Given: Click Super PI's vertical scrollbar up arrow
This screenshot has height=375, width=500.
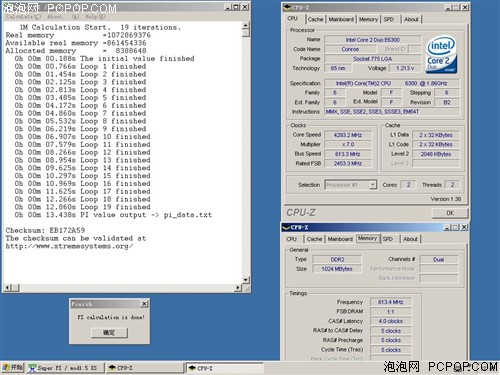Looking at the screenshot, I should (x=246, y=25).
